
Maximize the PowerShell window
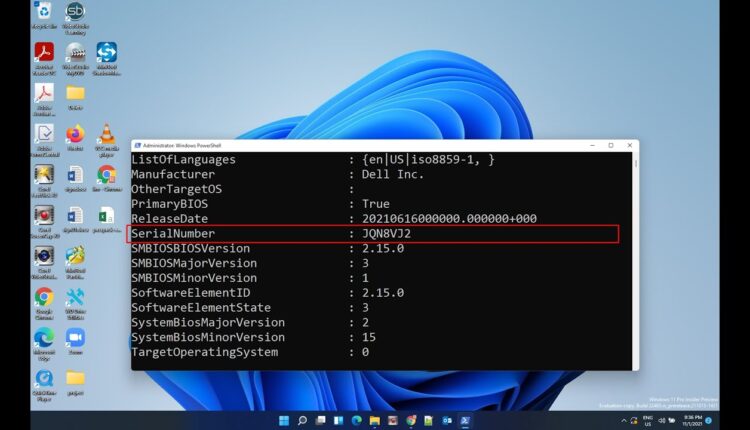tap(611, 145)
